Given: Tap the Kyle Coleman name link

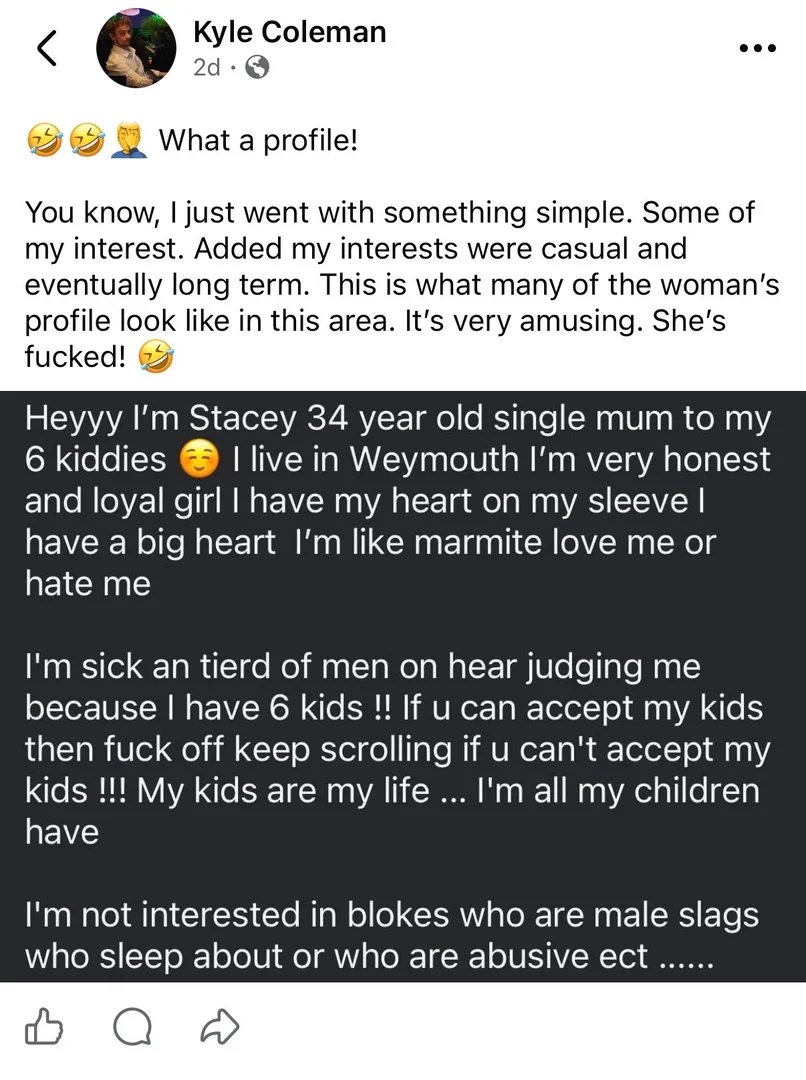Looking at the screenshot, I should click(289, 32).
